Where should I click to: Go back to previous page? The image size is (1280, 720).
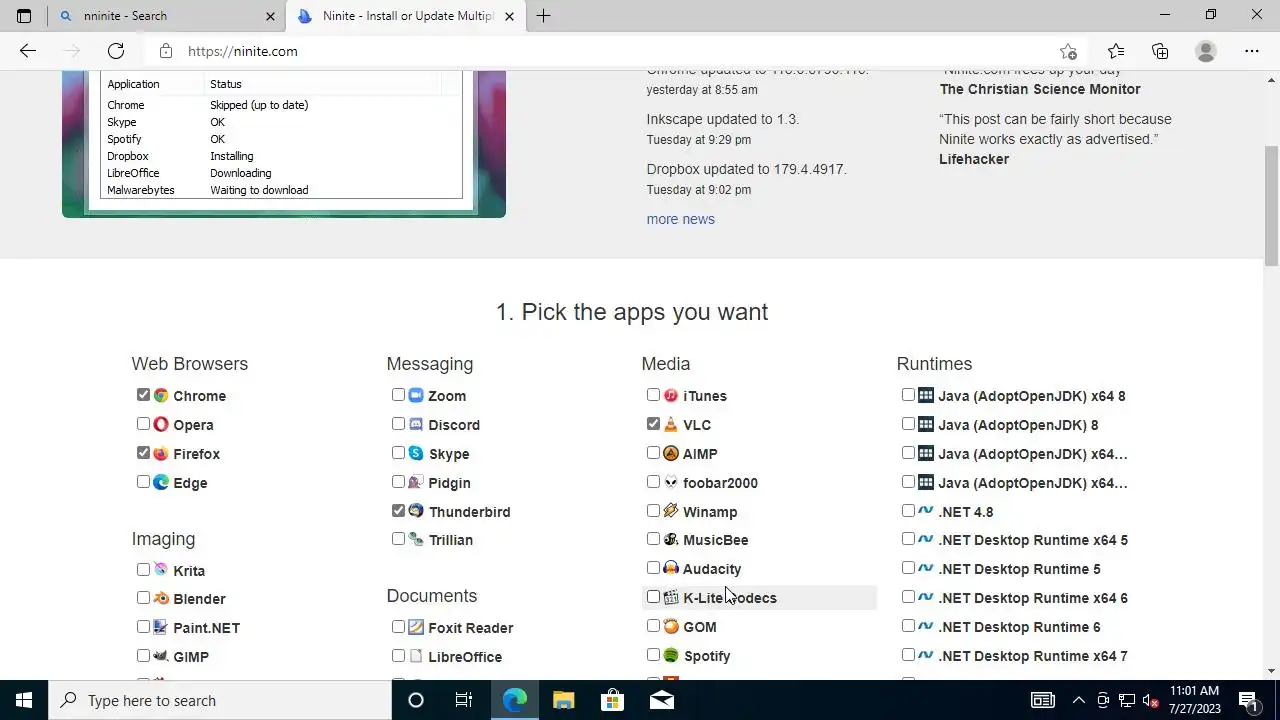(28, 51)
